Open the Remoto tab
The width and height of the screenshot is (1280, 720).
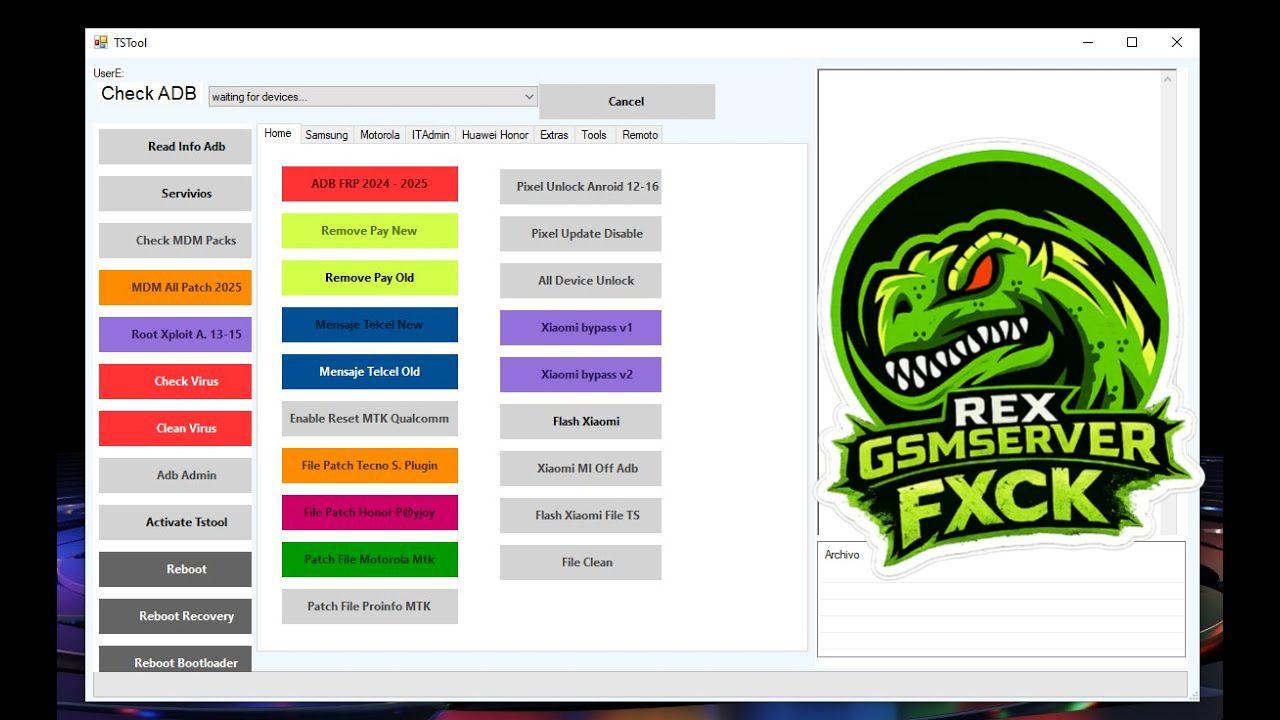pos(639,134)
